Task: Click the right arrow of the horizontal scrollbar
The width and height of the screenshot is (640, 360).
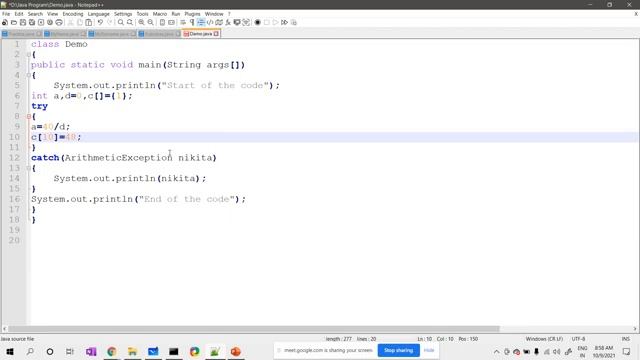Action: (x=635, y=329)
